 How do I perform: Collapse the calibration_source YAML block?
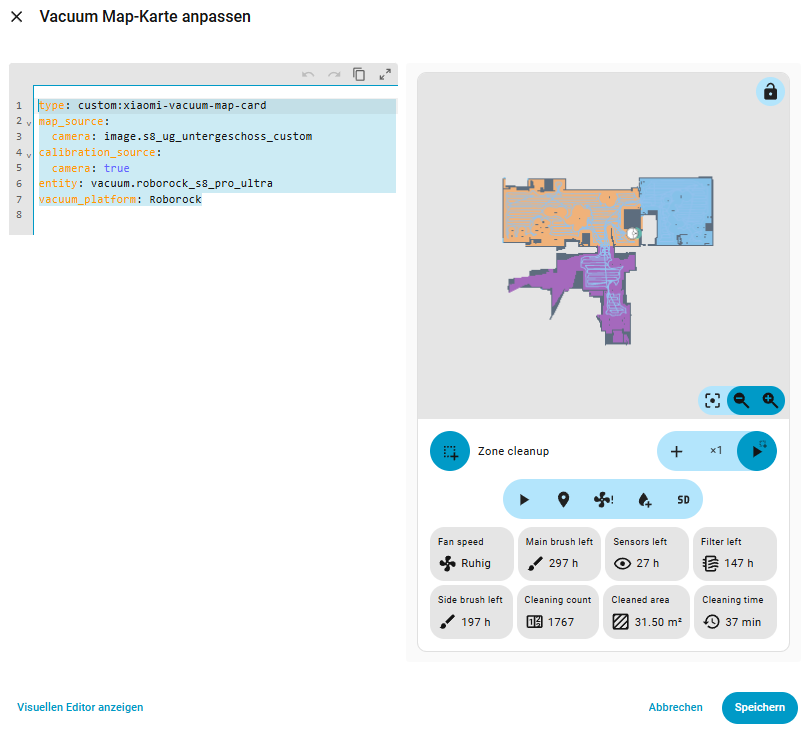point(28,155)
